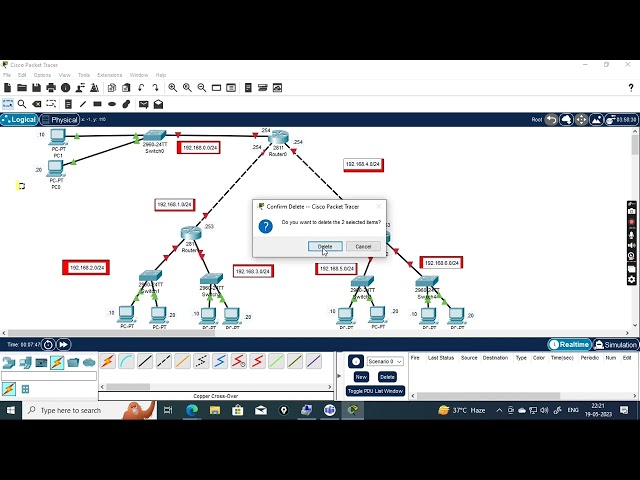Choose the purple USB cable
640x480 pixels.
(313, 361)
